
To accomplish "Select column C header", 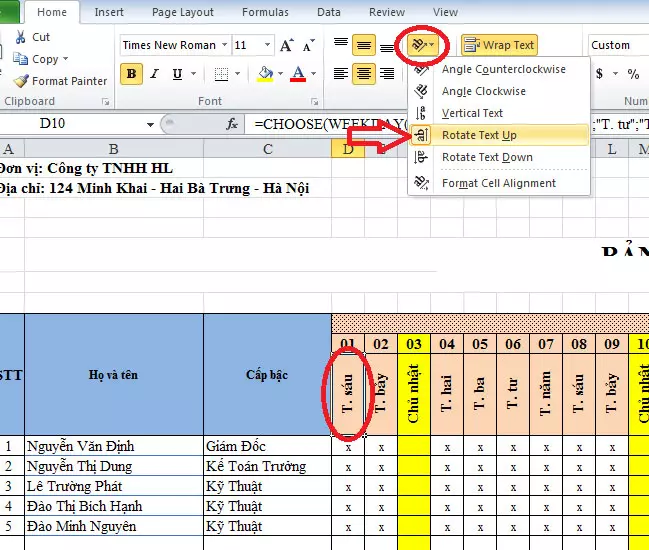I will [267, 149].
